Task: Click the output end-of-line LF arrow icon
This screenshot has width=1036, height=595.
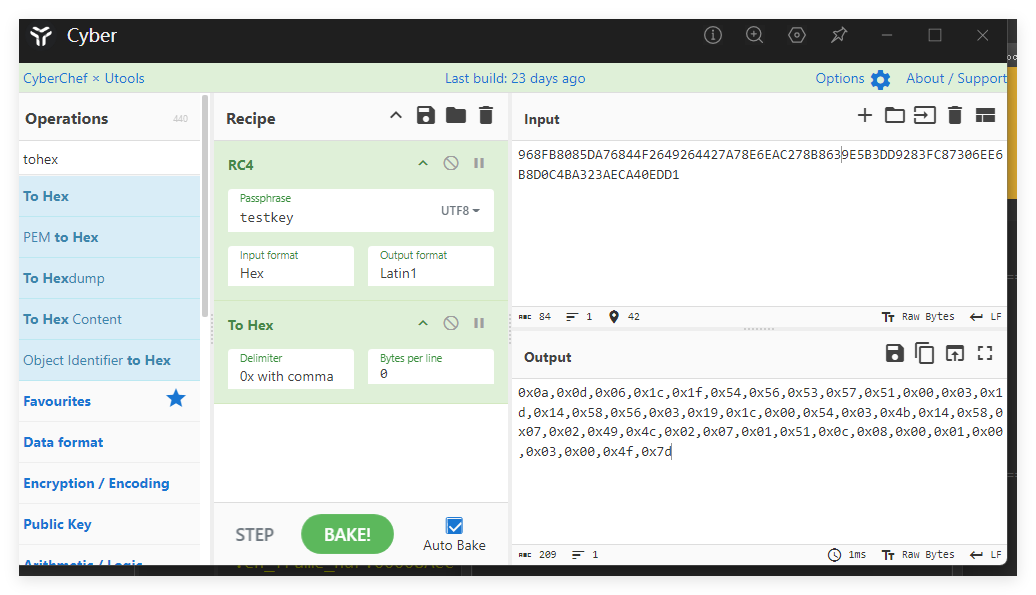Action: [x=976, y=555]
